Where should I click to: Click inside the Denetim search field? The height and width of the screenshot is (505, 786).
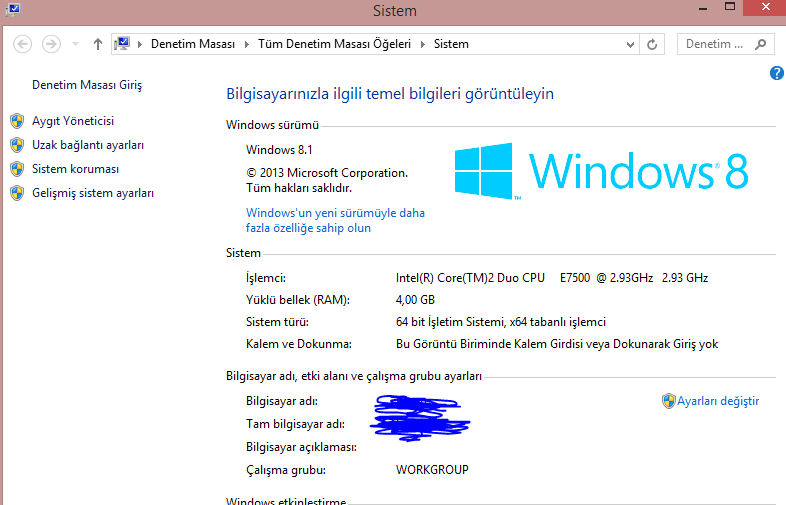pyautogui.click(x=714, y=44)
